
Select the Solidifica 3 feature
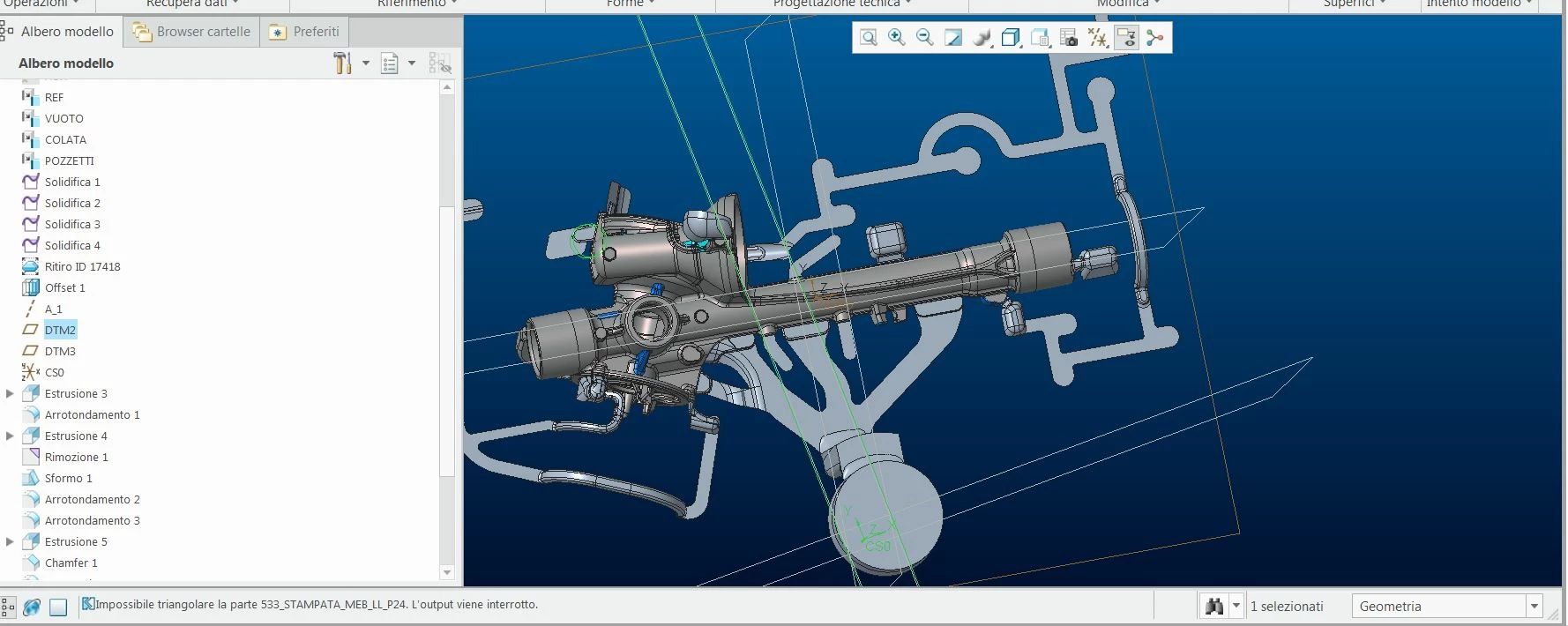click(72, 224)
